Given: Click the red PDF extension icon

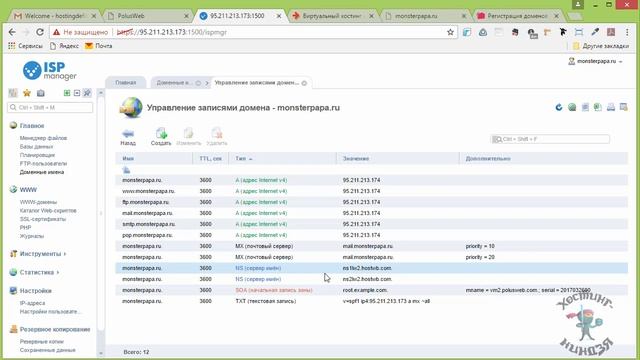Looking at the screenshot, I should pyautogui.click(x=611, y=32).
